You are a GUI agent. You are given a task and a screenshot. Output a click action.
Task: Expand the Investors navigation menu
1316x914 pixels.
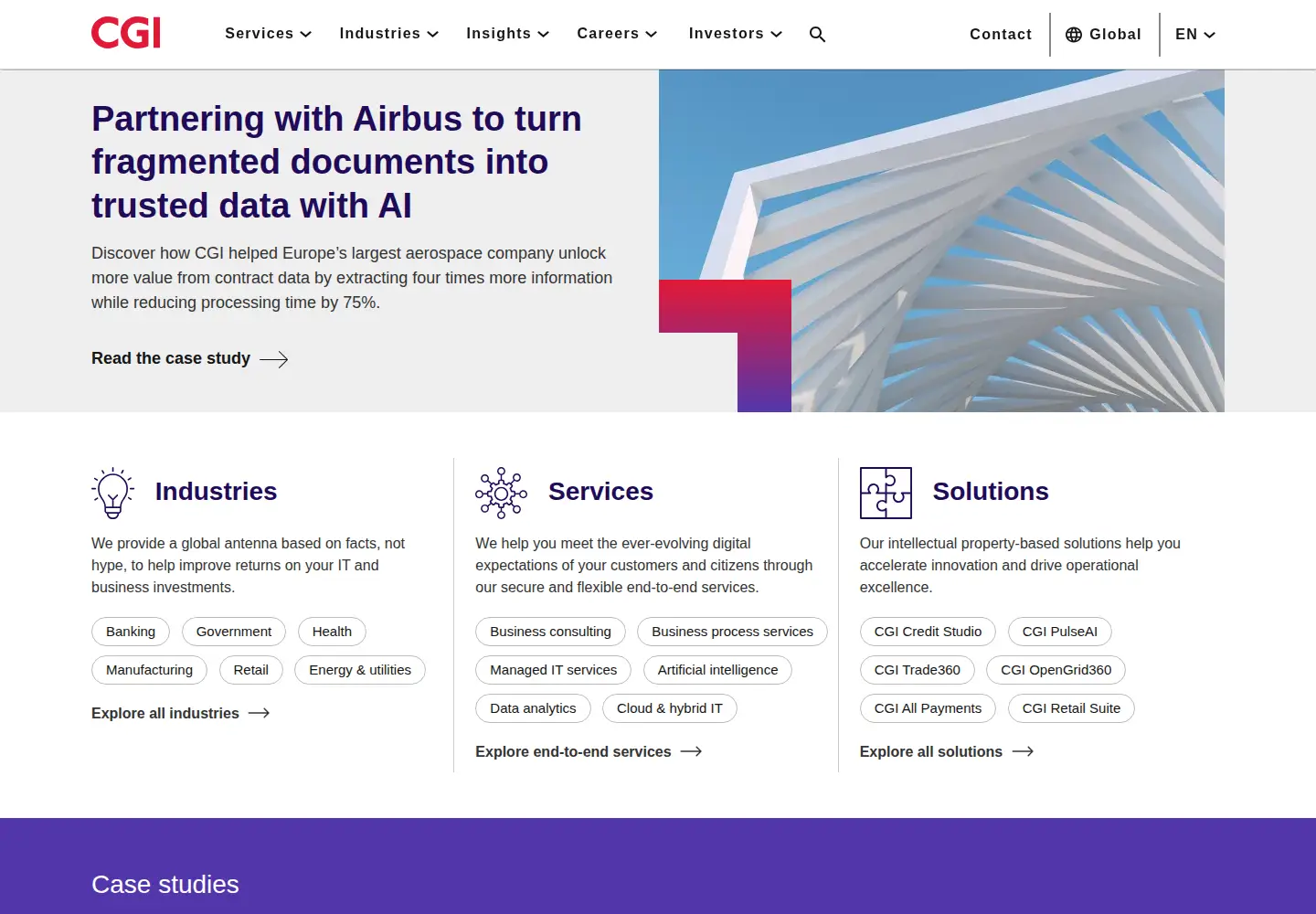tap(735, 34)
